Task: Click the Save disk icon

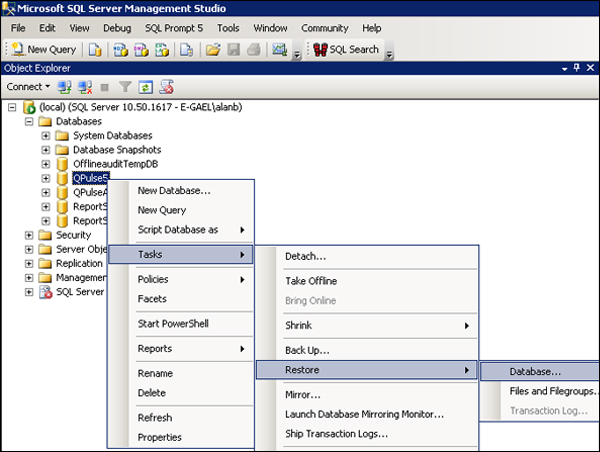Action: (x=233, y=49)
